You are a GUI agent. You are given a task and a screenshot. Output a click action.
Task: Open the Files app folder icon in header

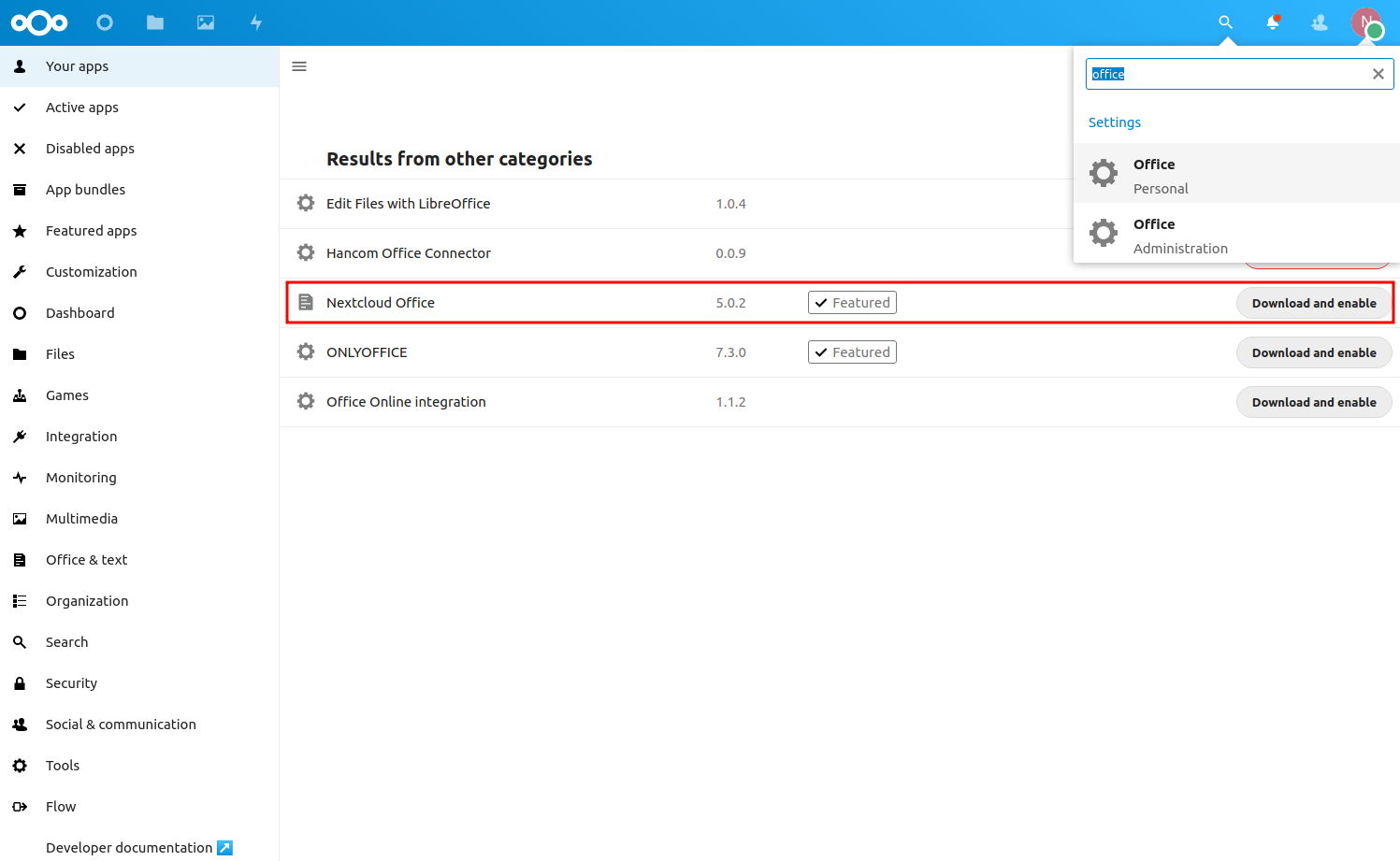pyautogui.click(x=155, y=22)
